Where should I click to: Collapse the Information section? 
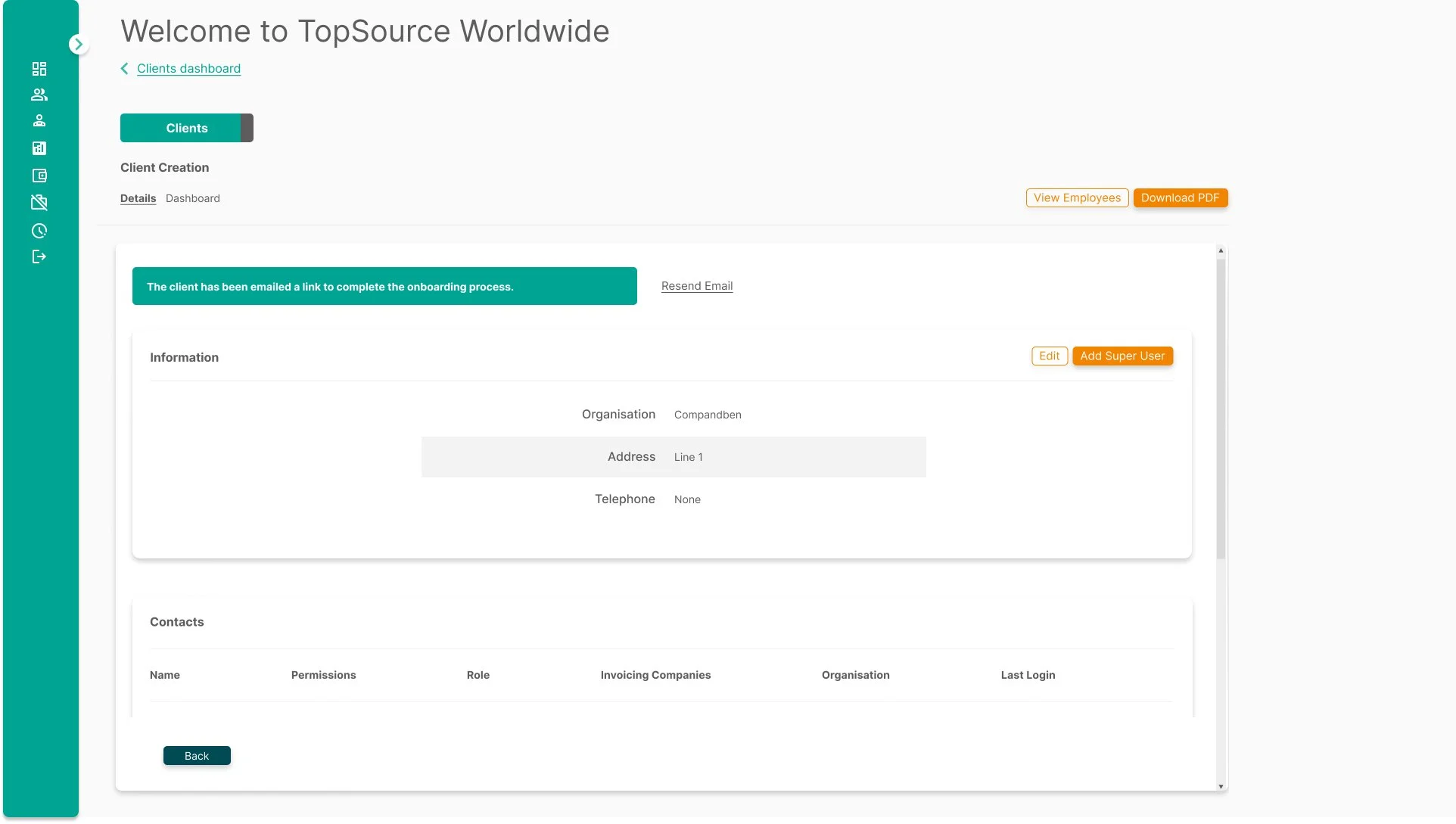point(184,357)
